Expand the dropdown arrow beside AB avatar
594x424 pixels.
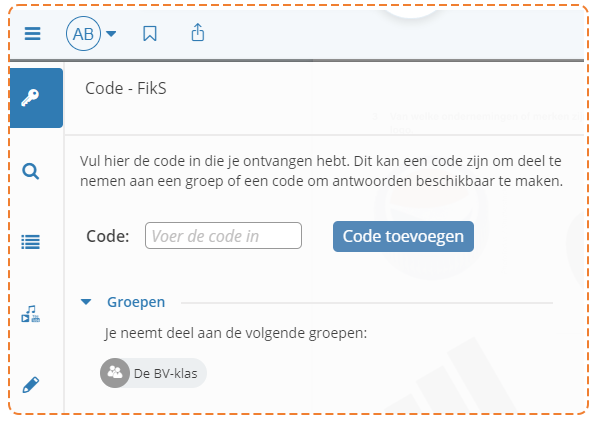[x=111, y=34]
